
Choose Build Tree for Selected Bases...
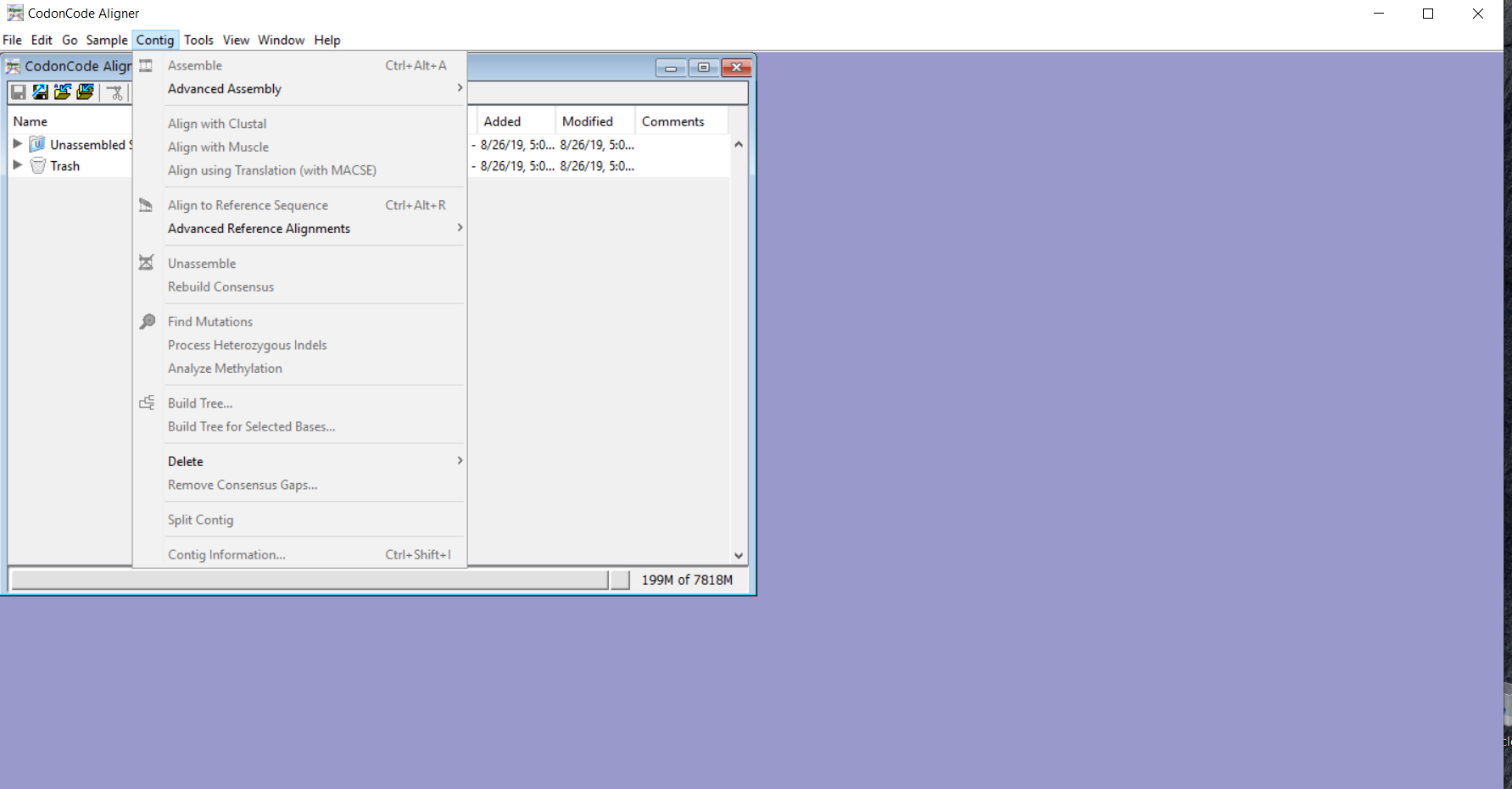[300, 426]
